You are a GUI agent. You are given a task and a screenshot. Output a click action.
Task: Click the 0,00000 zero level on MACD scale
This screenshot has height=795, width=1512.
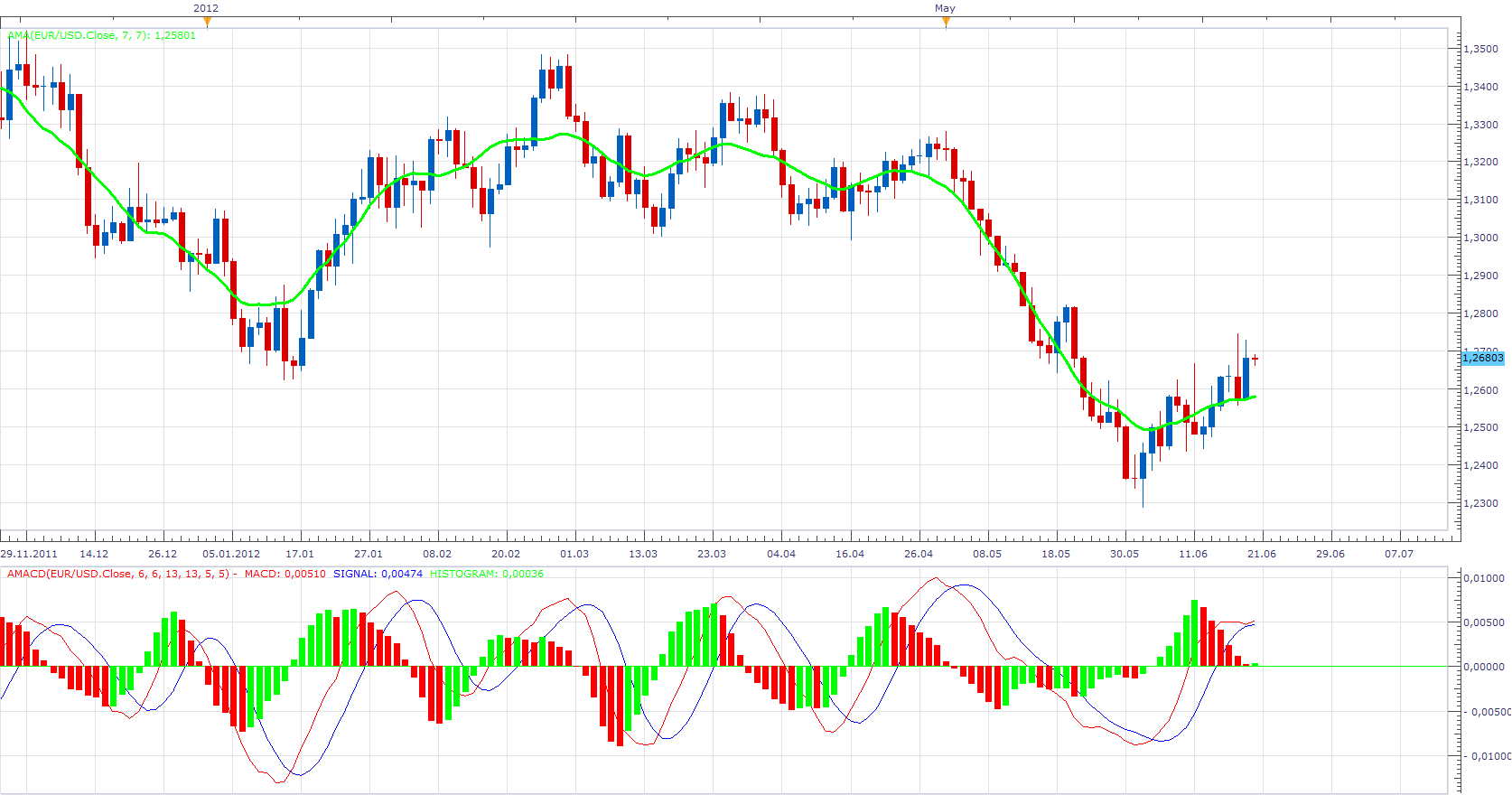point(1484,667)
